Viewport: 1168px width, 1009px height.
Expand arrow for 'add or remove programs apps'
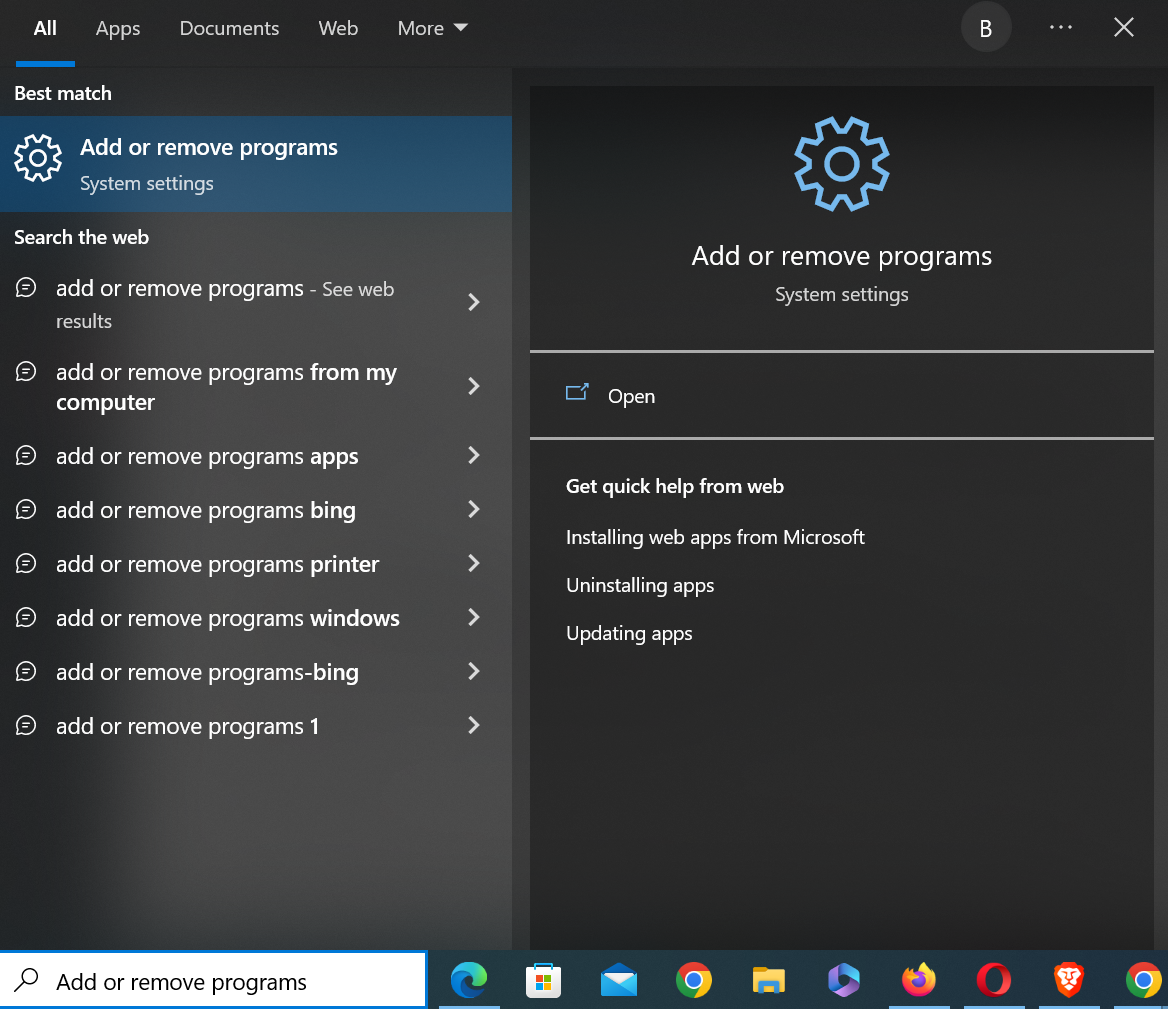(x=474, y=455)
